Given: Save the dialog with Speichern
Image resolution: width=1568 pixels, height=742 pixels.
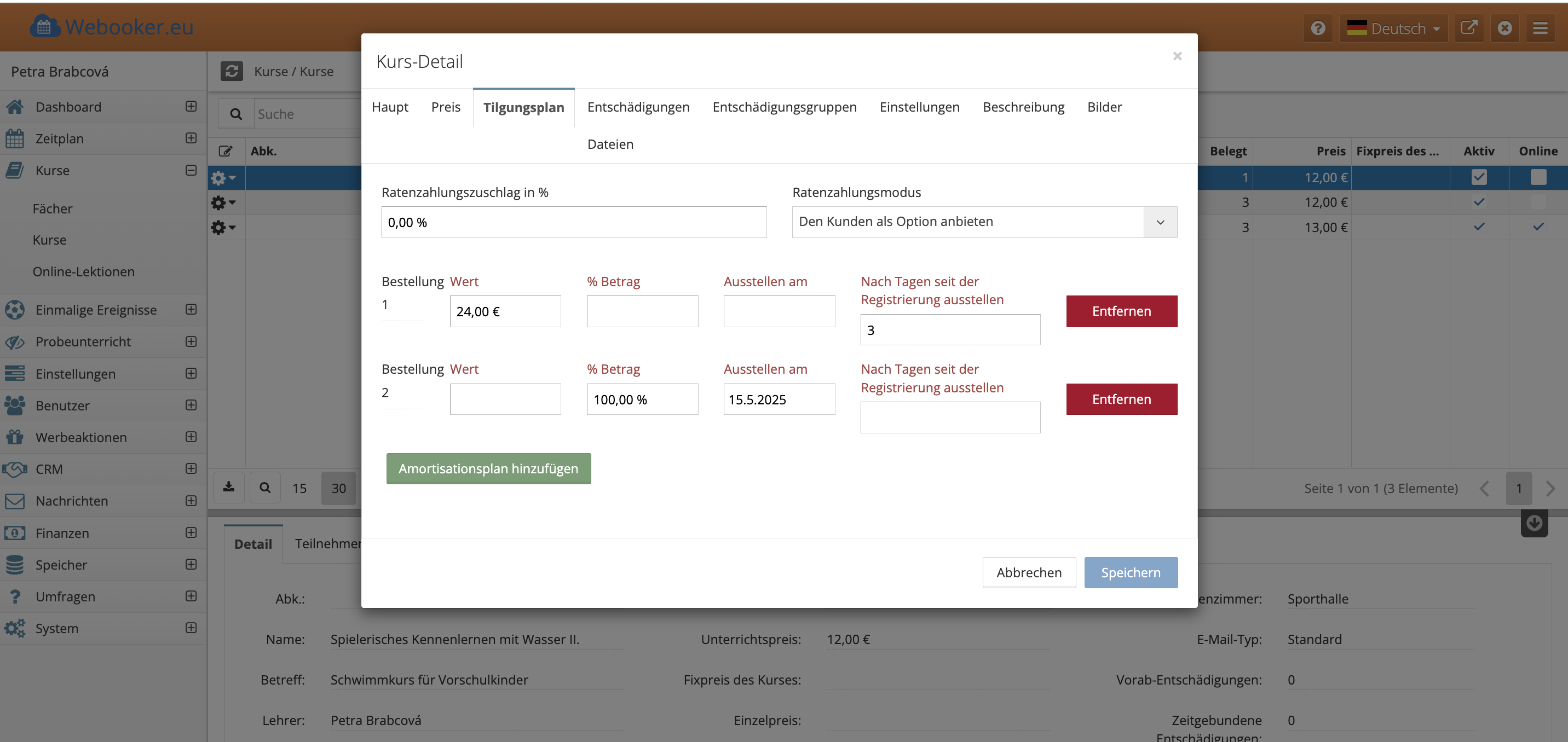Looking at the screenshot, I should tap(1131, 572).
